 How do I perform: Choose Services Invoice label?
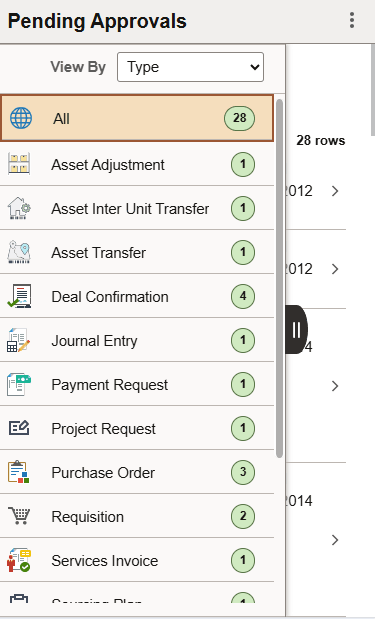click(x=105, y=561)
